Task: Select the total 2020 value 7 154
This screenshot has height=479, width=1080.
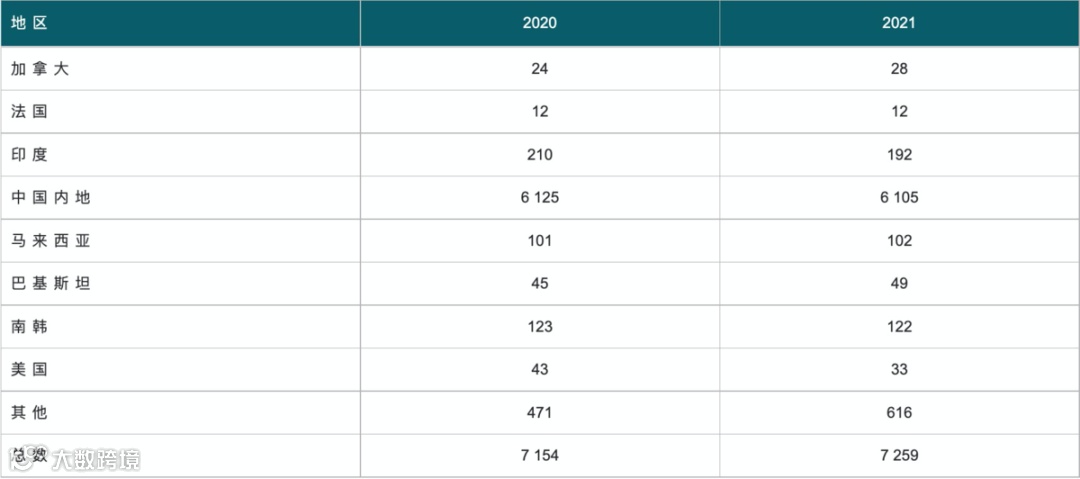Action: [x=539, y=456]
